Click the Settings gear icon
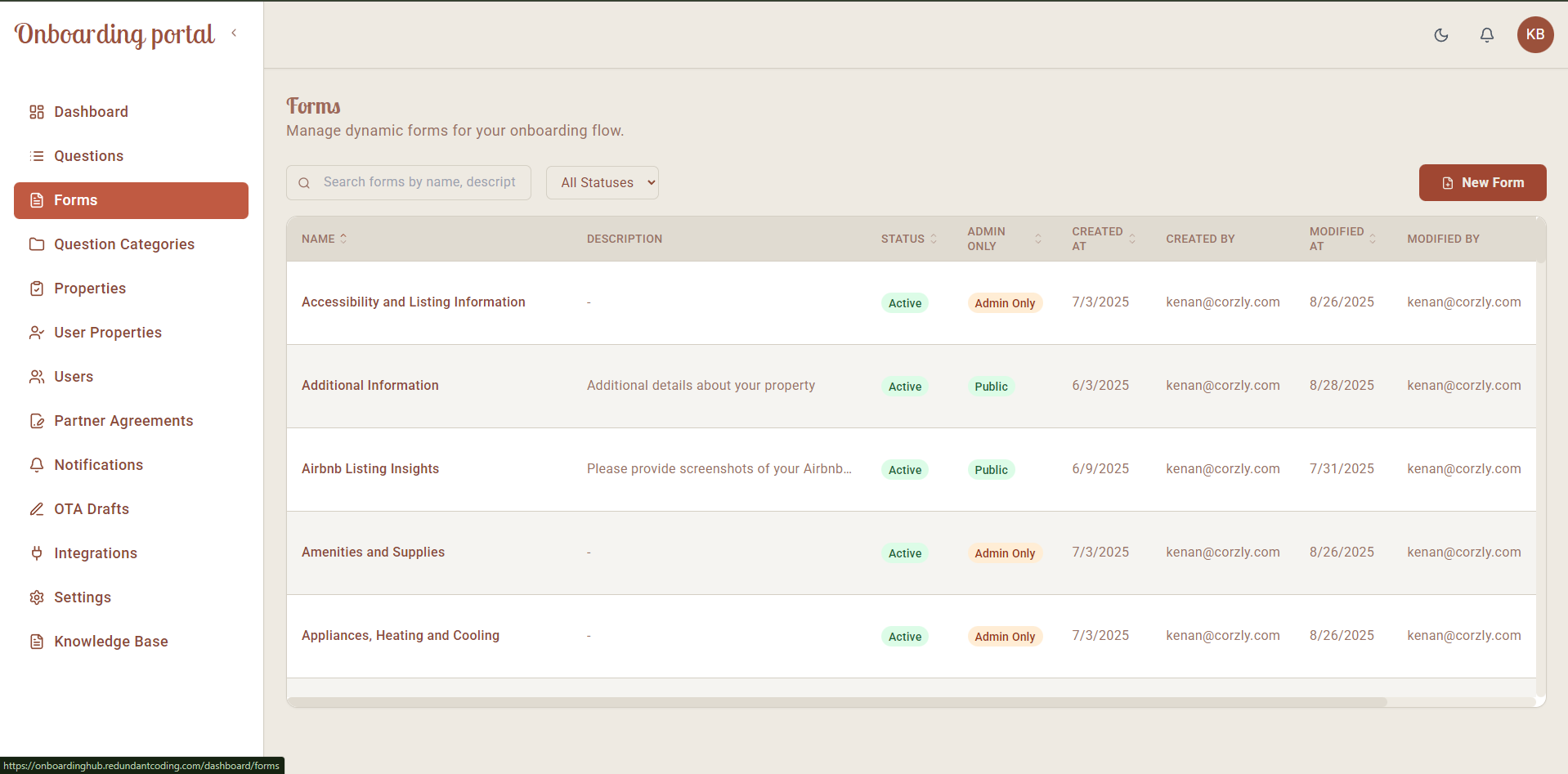Screen dimensions: 1568x774 pyautogui.click(x=37, y=597)
